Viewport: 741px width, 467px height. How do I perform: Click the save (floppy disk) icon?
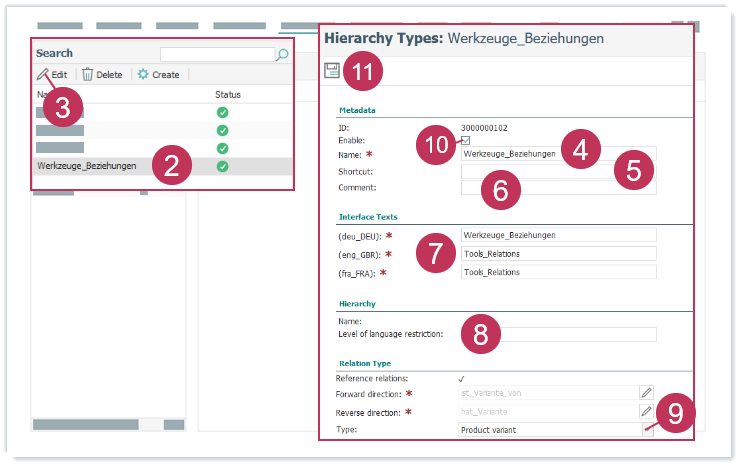pyautogui.click(x=331, y=70)
